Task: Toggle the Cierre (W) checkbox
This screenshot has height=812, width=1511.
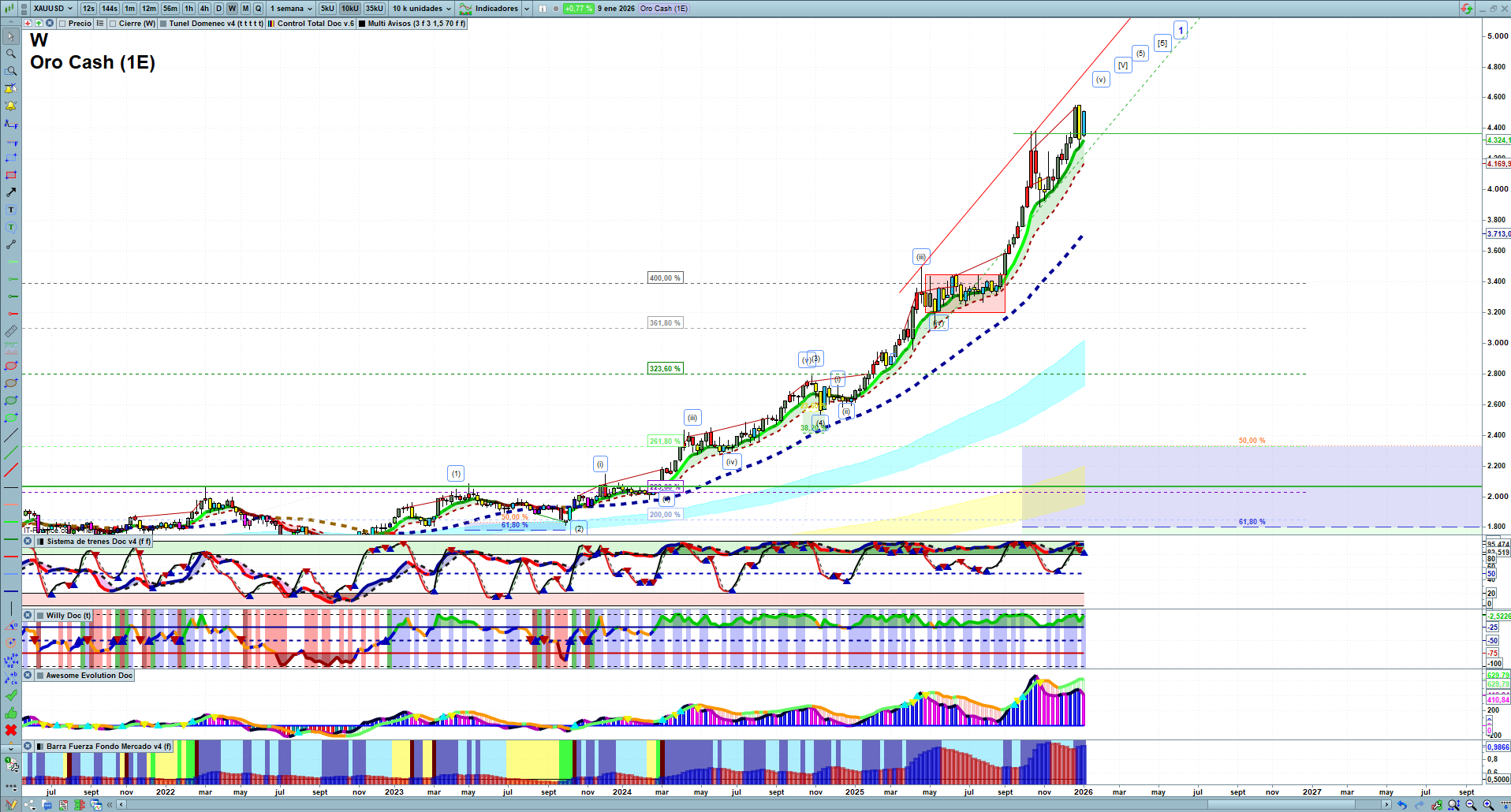Action: point(114,24)
